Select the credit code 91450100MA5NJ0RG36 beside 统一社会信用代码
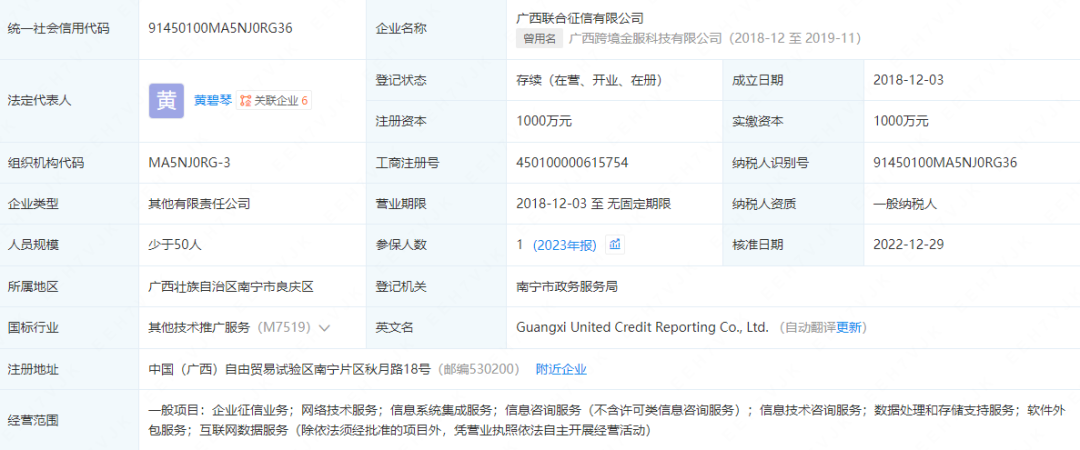 pos(221,28)
